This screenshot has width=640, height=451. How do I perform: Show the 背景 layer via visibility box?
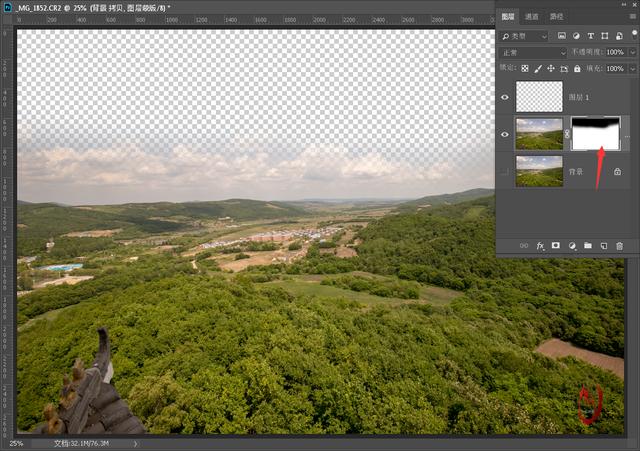click(x=505, y=171)
